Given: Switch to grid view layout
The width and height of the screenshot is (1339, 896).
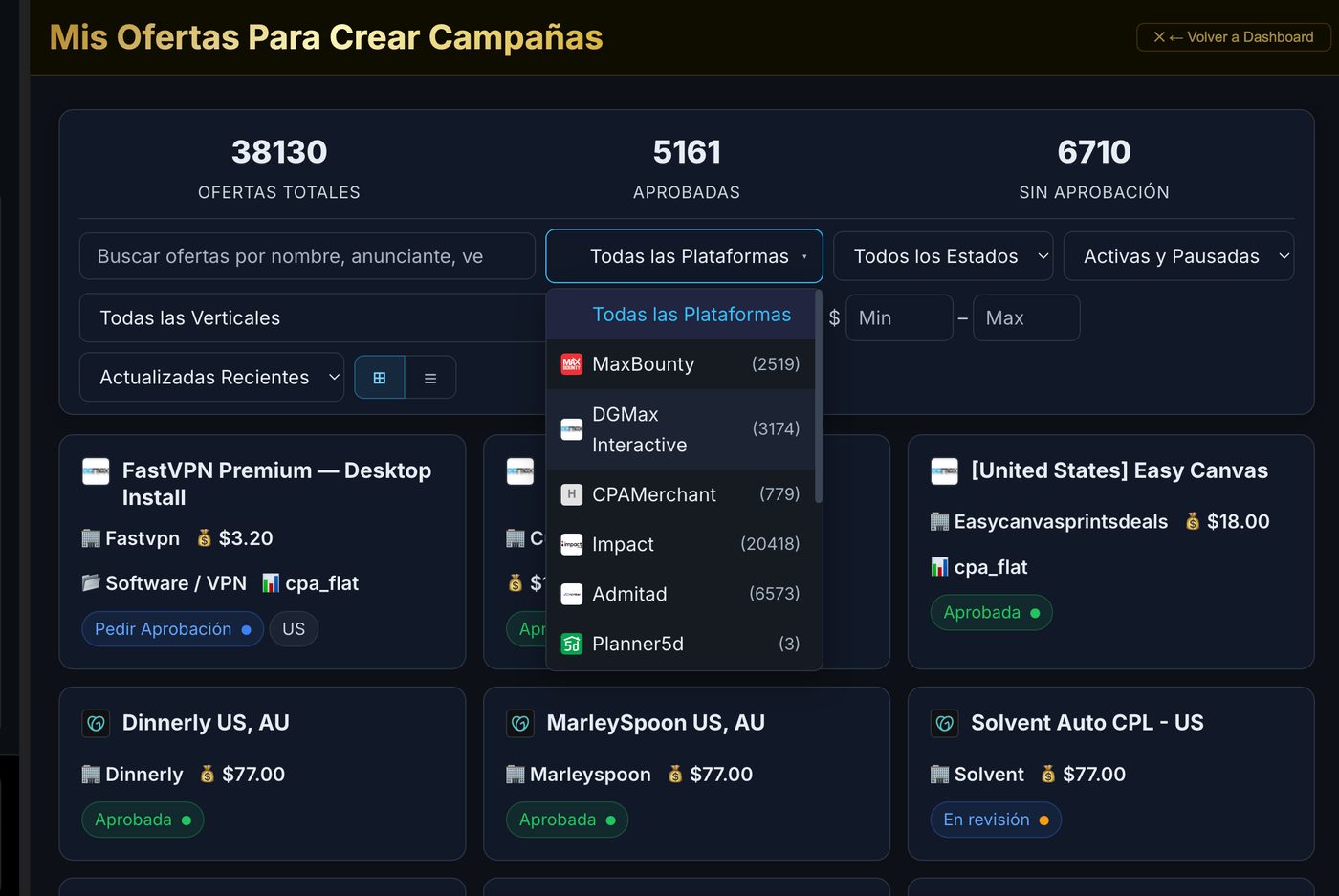Looking at the screenshot, I should [380, 378].
